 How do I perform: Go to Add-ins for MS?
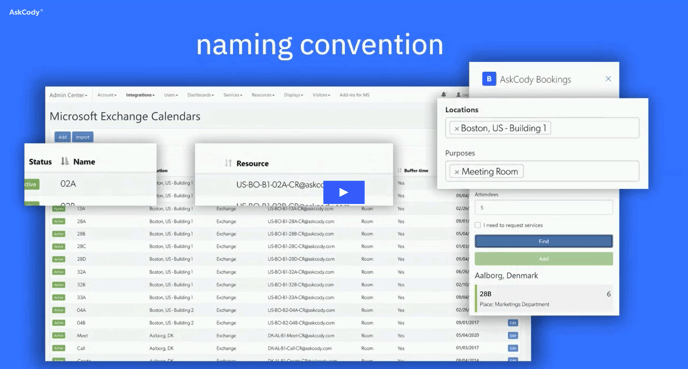[355, 95]
